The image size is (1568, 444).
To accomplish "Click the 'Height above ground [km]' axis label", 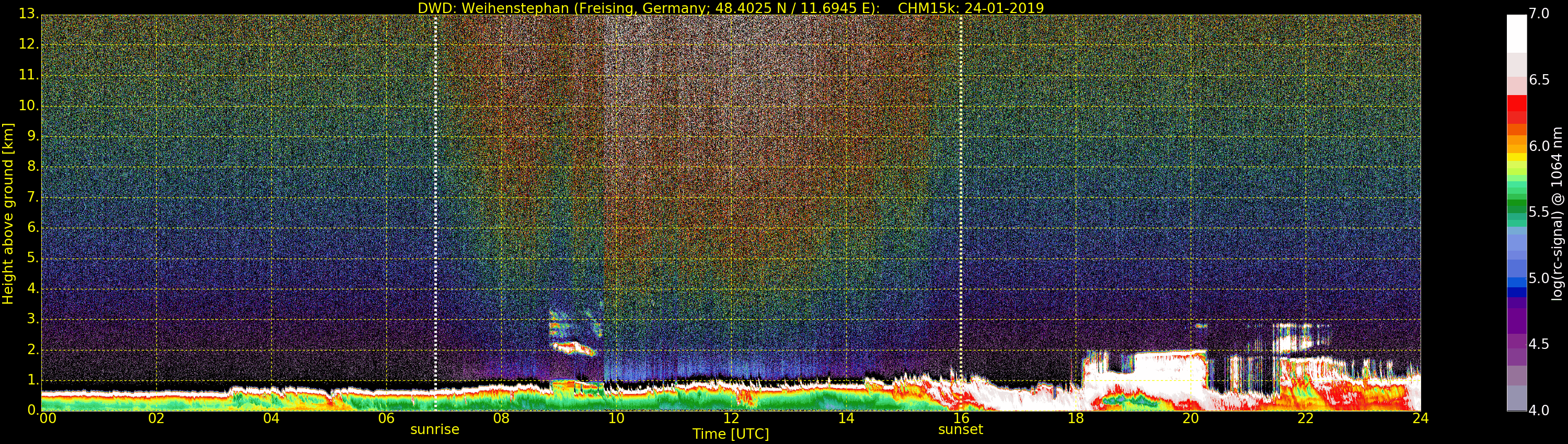I will 8,213.
